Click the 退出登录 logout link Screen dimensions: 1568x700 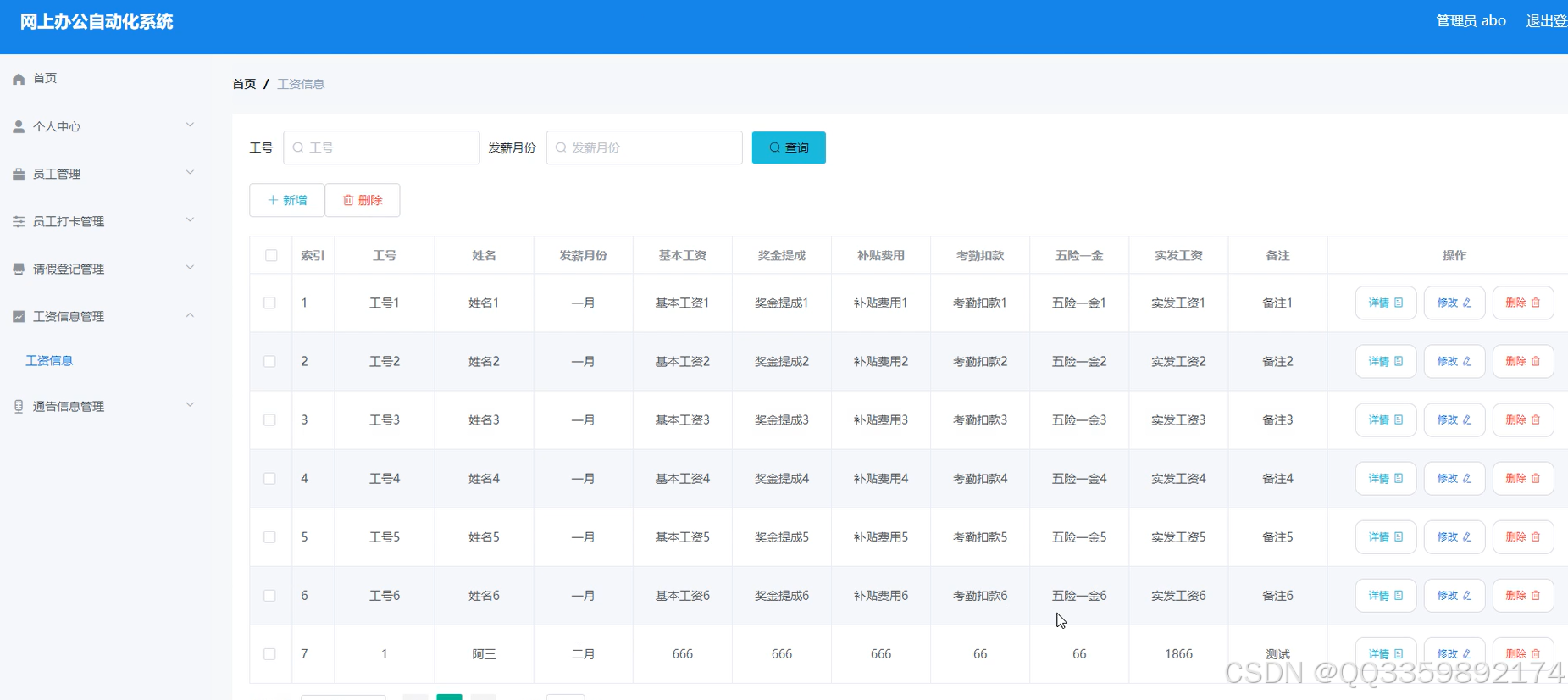point(1547,20)
